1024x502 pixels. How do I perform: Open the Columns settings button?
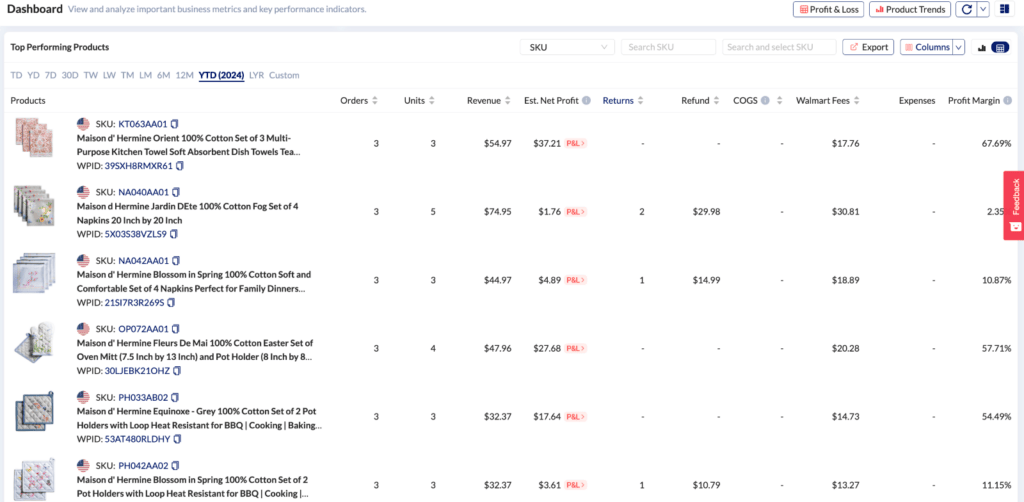[x=926, y=47]
